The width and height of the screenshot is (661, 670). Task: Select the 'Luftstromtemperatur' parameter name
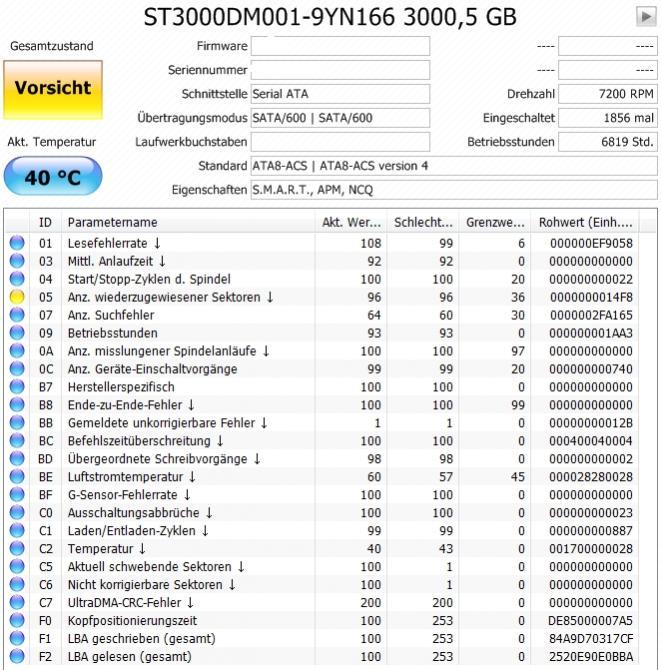(125, 476)
